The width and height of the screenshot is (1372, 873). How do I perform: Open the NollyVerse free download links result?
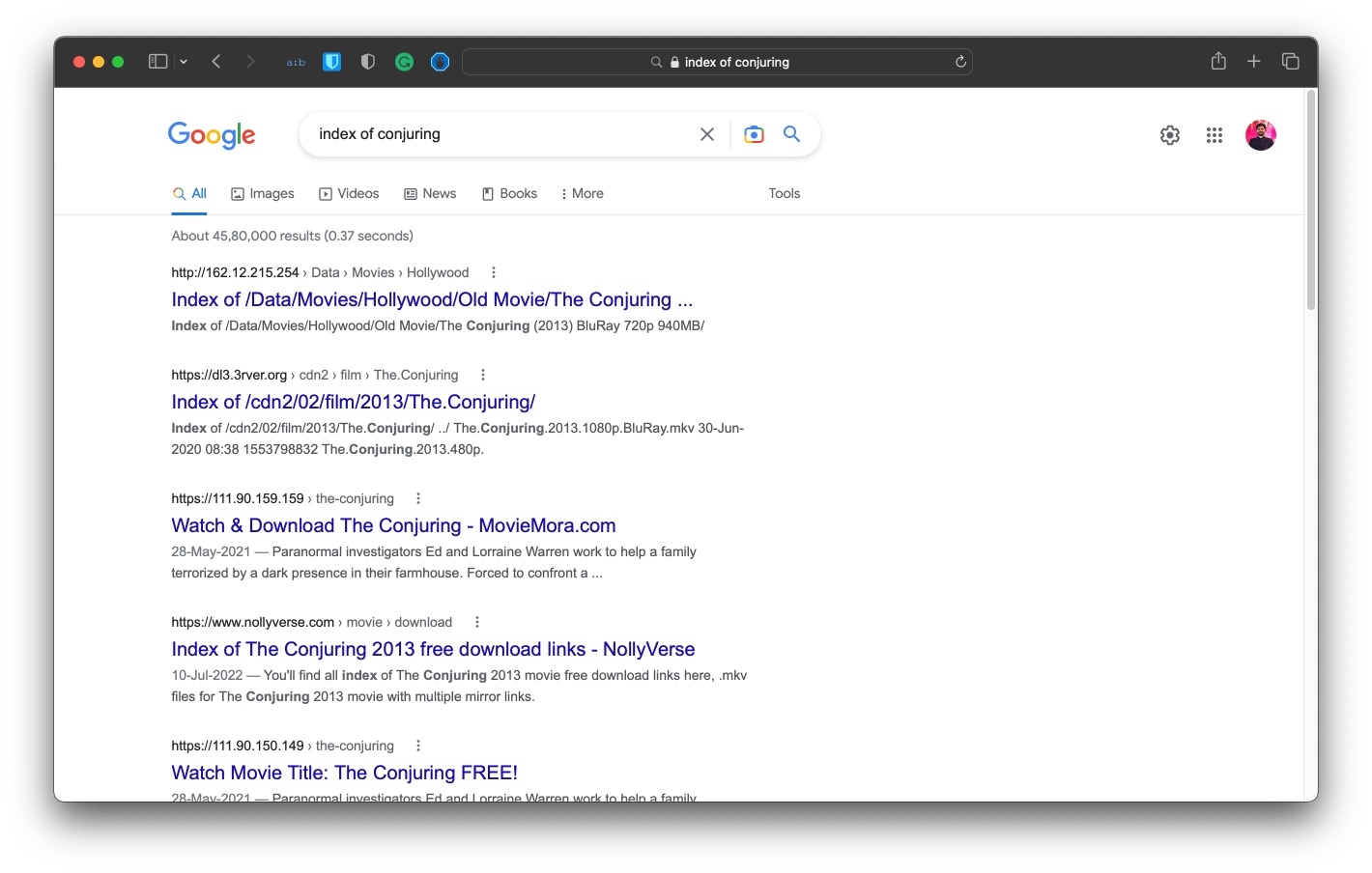click(x=433, y=649)
